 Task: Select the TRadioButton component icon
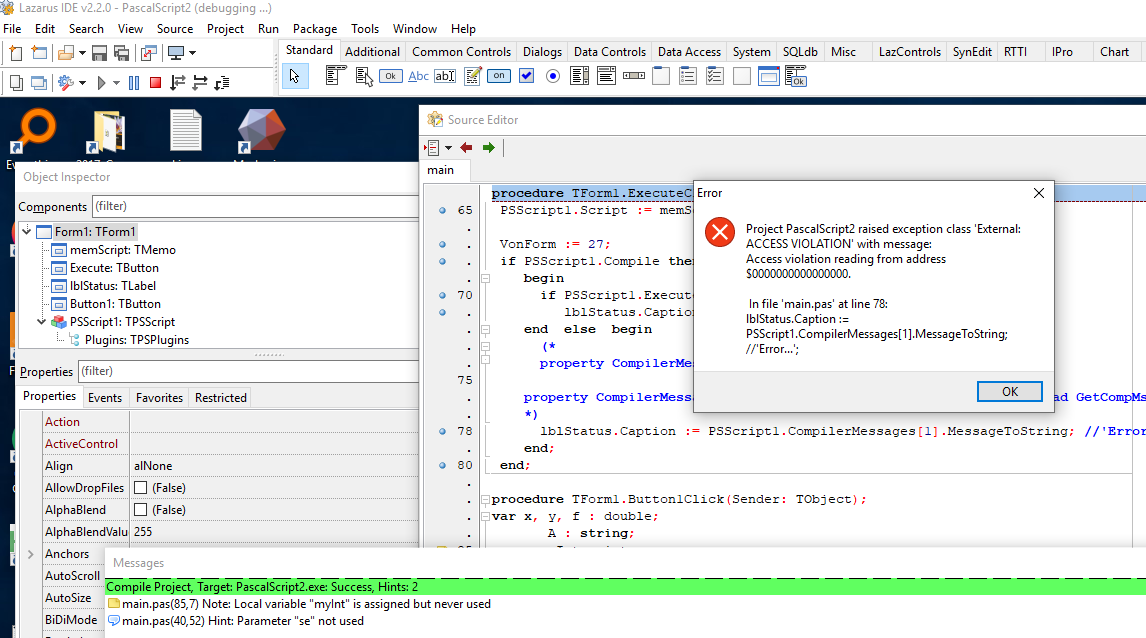tap(553, 76)
